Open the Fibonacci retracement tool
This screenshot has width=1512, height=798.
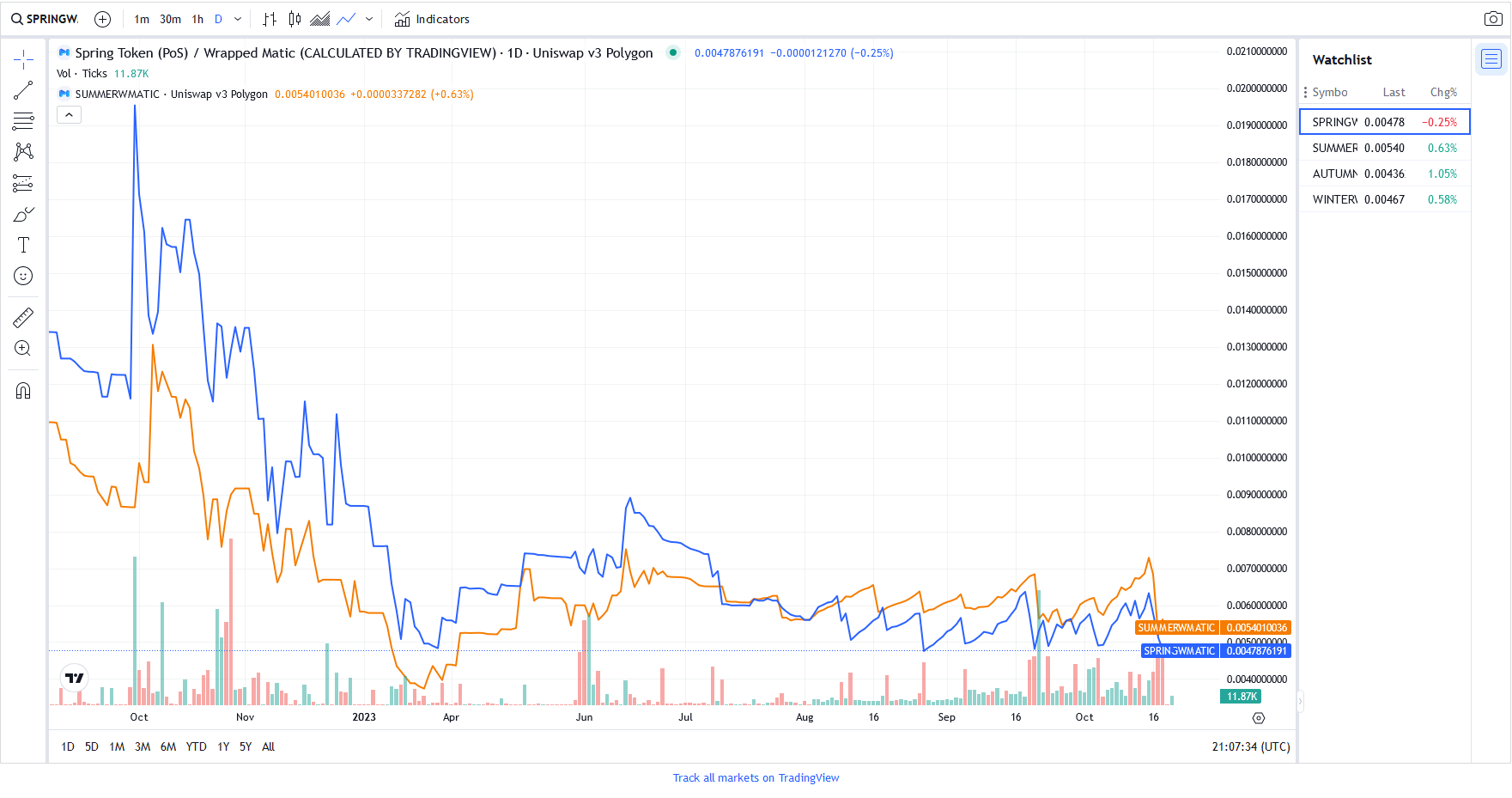click(23, 121)
